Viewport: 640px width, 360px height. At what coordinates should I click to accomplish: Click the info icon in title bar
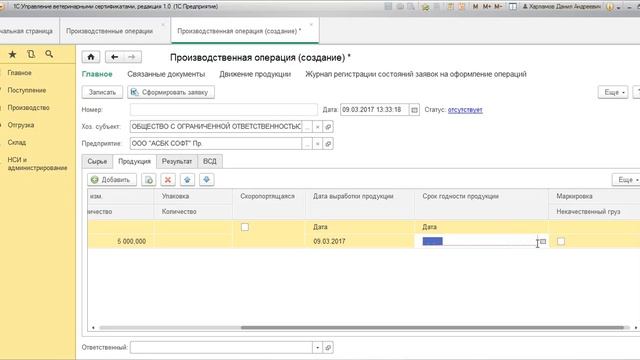coord(610,7)
